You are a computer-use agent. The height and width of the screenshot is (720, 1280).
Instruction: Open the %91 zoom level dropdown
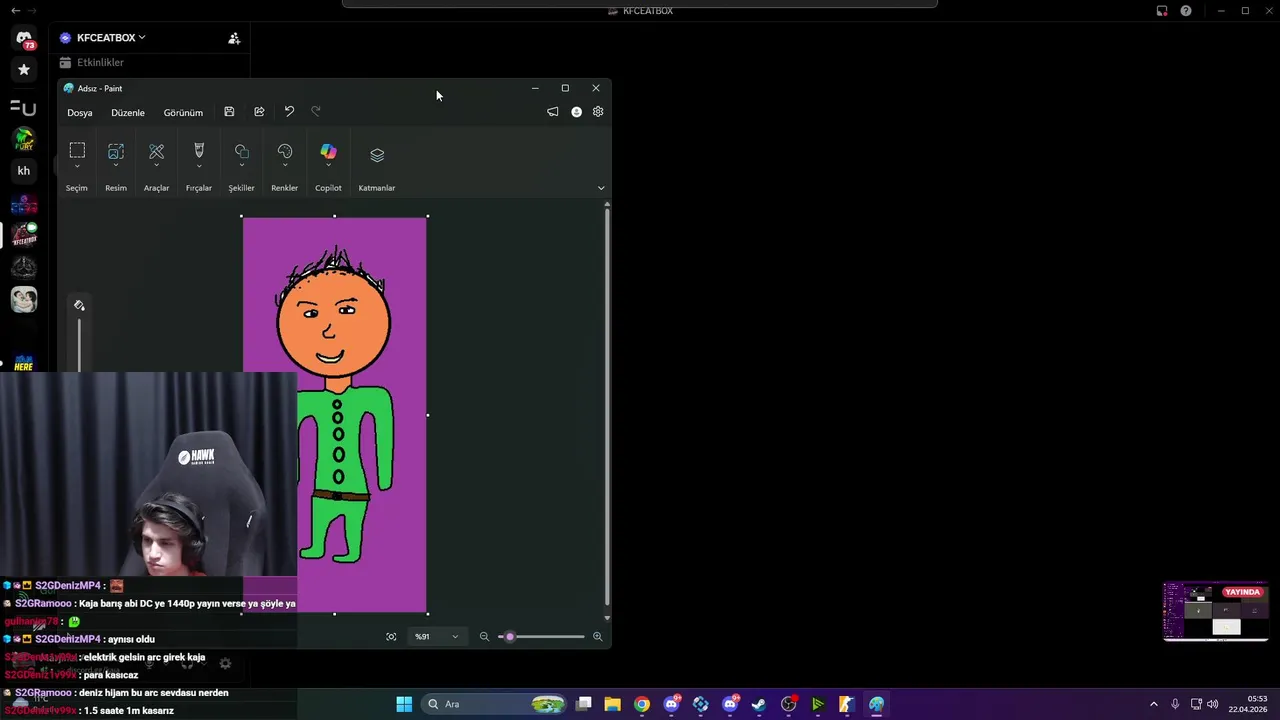pyautogui.click(x=436, y=636)
